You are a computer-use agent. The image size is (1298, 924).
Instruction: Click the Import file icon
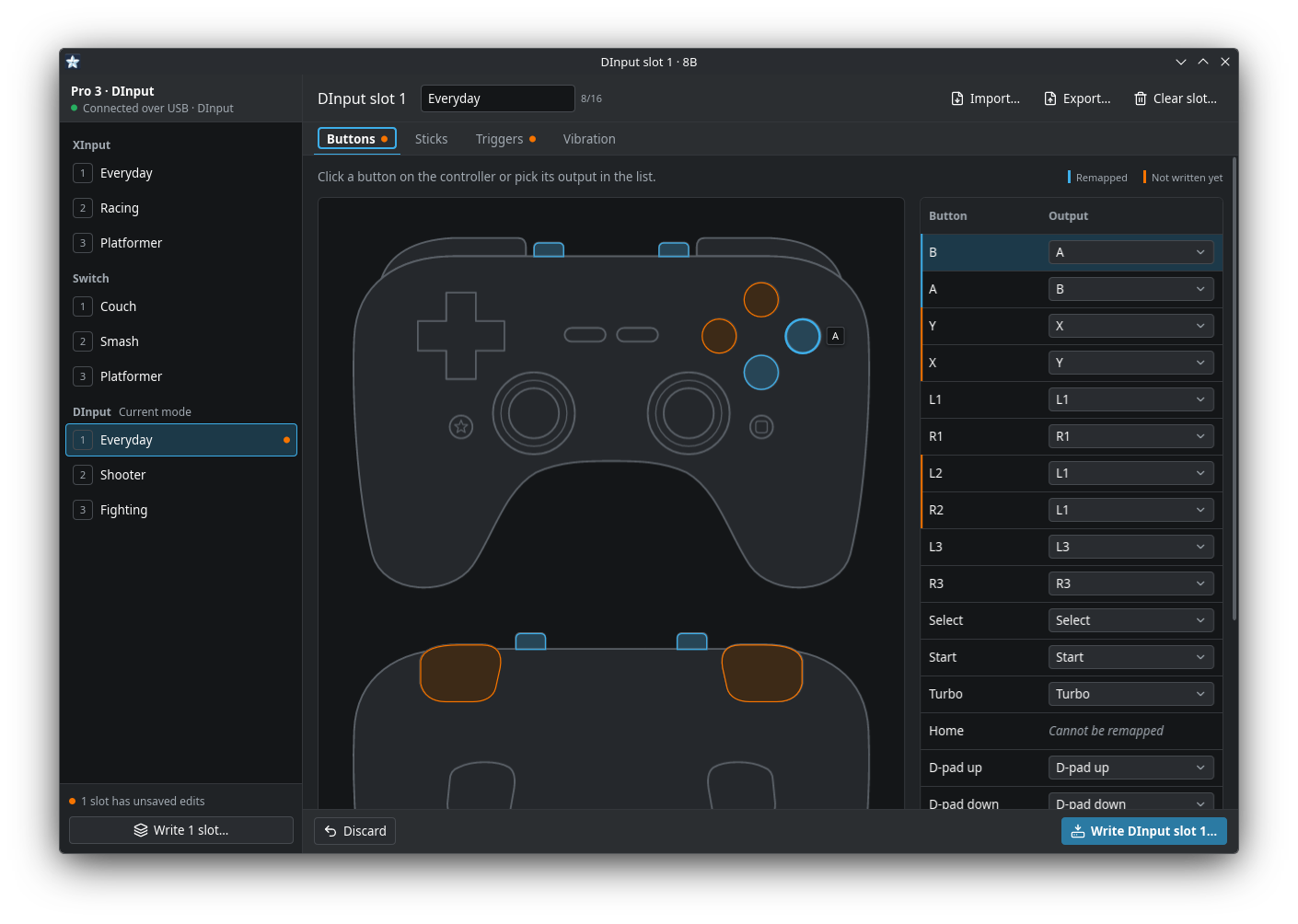click(957, 98)
